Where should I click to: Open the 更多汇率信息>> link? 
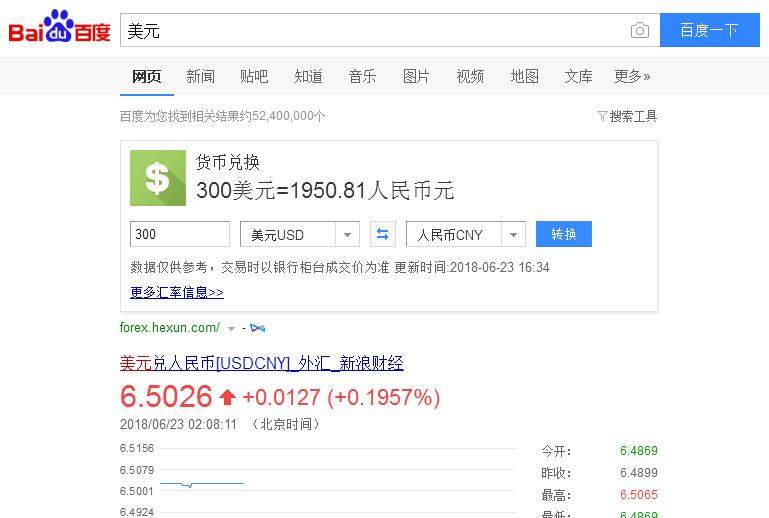[177, 292]
